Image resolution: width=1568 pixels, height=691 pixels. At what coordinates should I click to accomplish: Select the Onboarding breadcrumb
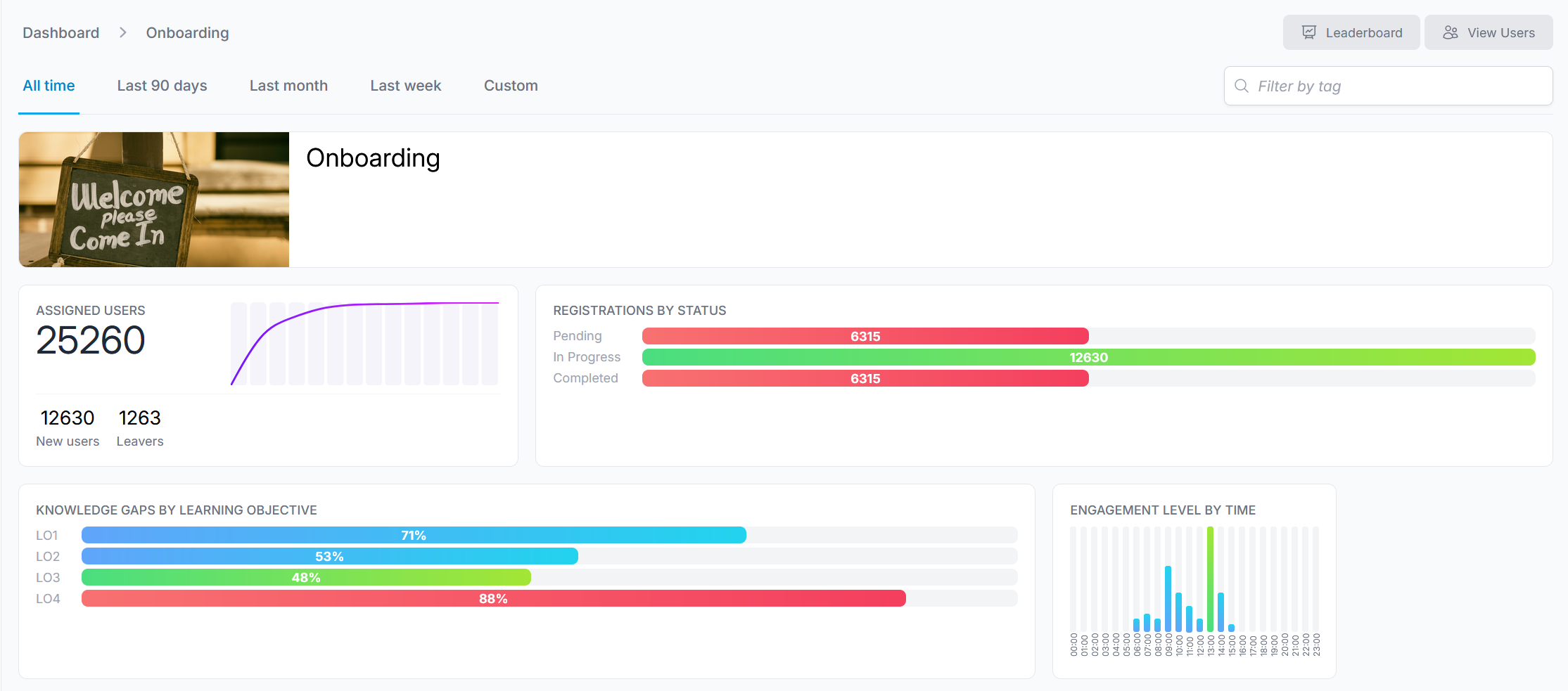pyautogui.click(x=187, y=33)
